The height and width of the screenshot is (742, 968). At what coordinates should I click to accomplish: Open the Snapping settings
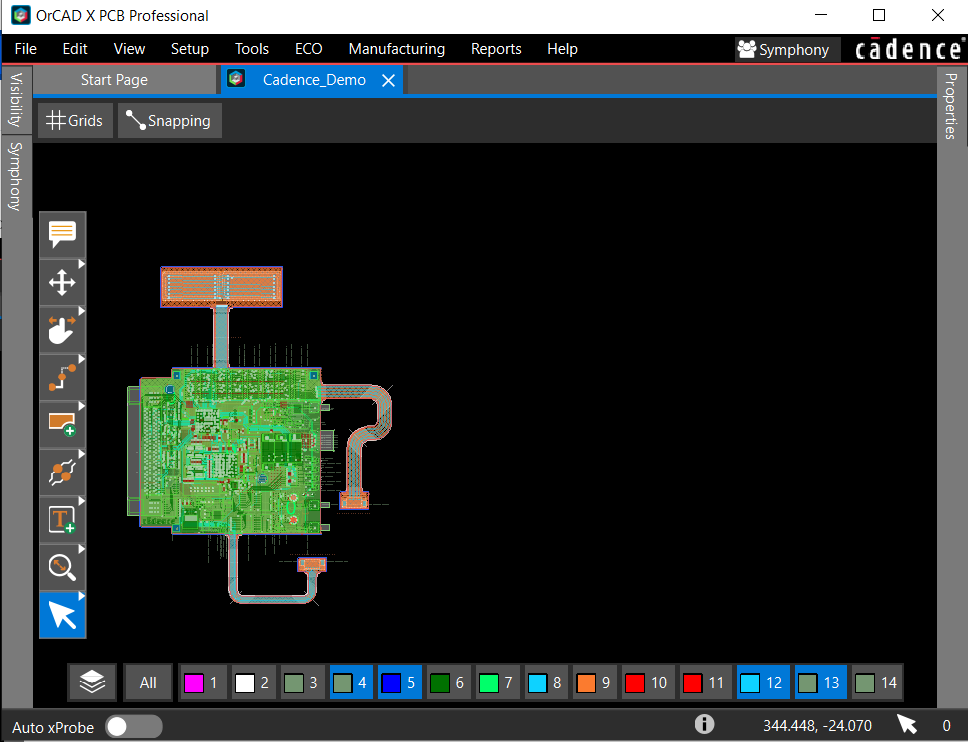pyautogui.click(x=169, y=120)
